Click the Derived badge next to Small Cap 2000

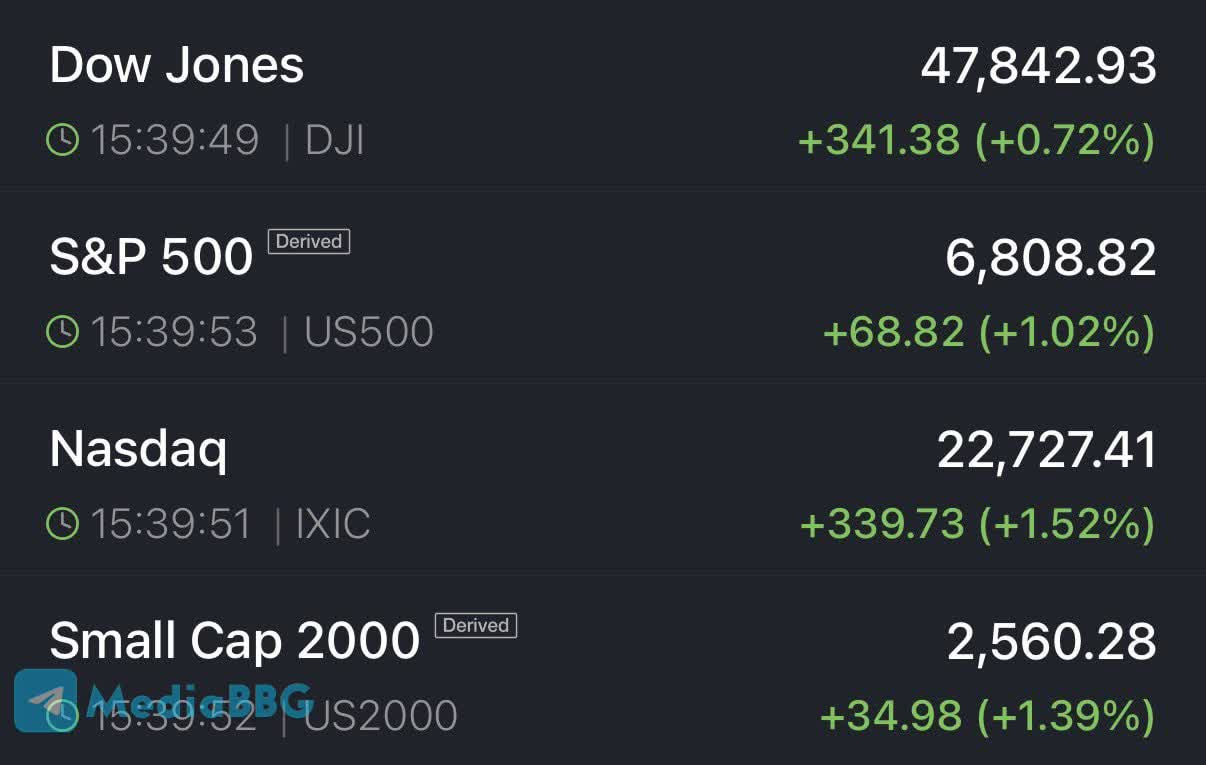coord(476,625)
